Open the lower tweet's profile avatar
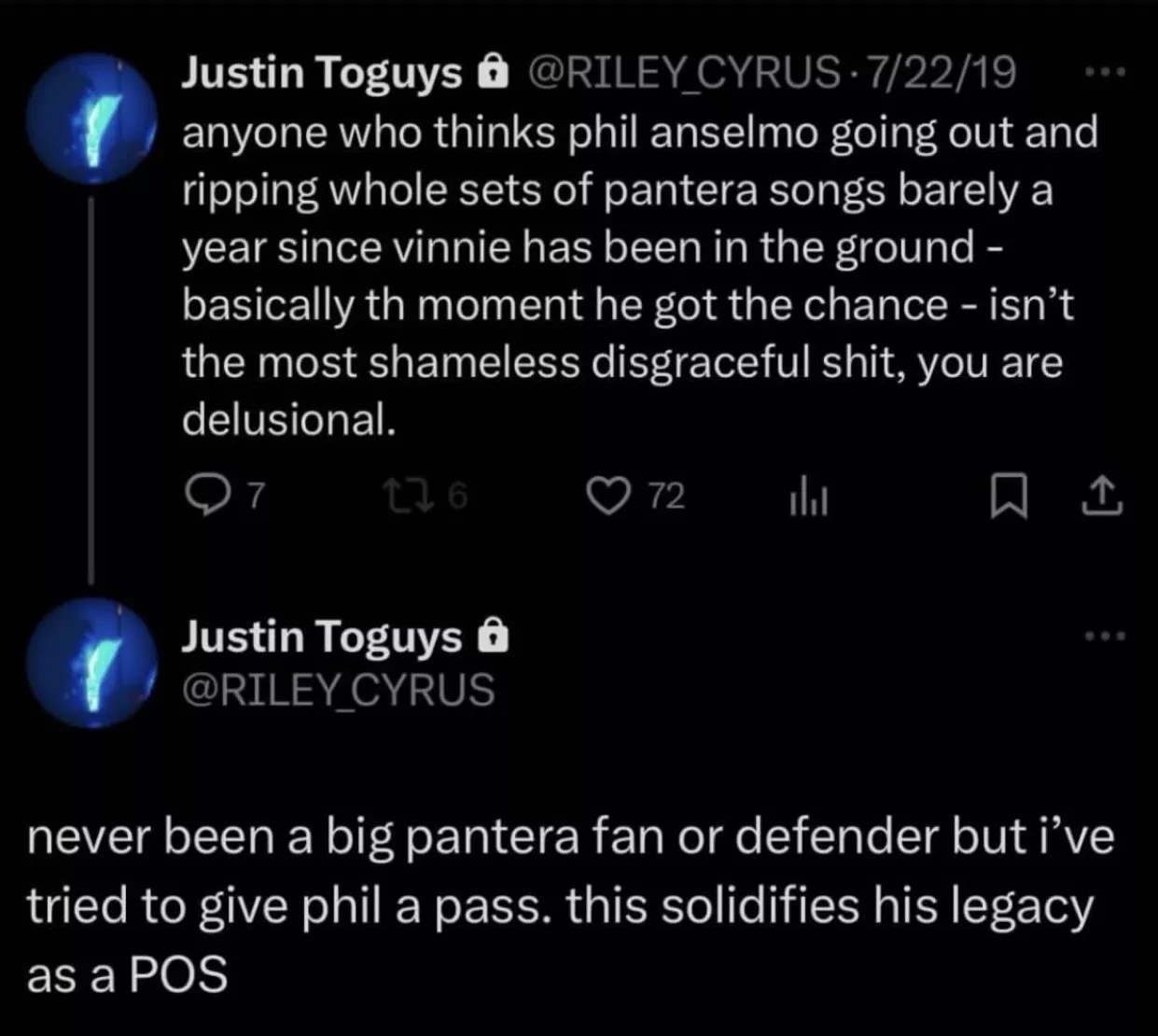1158x1036 pixels. pyautogui.click(x=91, y=664)
